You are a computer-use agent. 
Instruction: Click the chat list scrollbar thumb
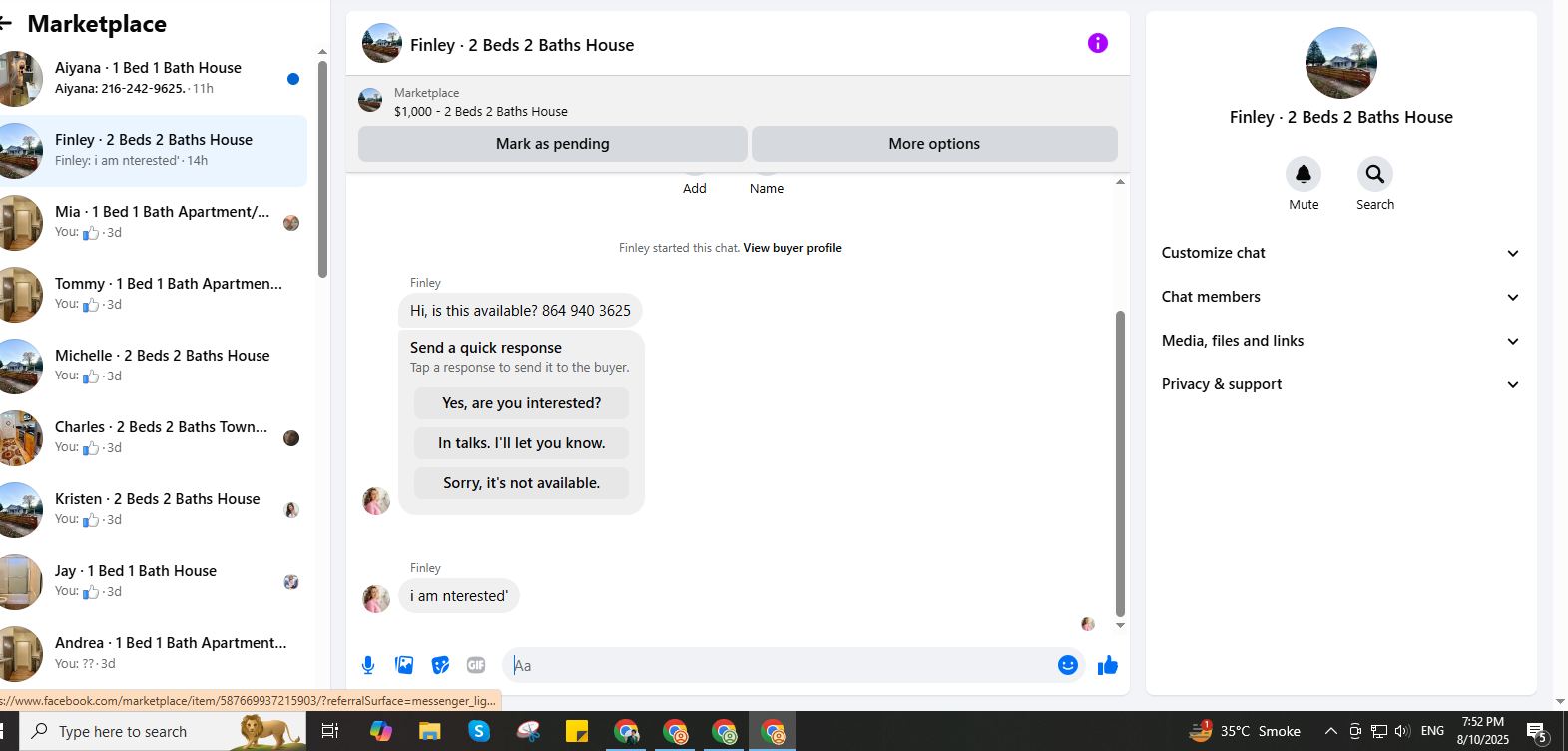[x=322, y=169]
